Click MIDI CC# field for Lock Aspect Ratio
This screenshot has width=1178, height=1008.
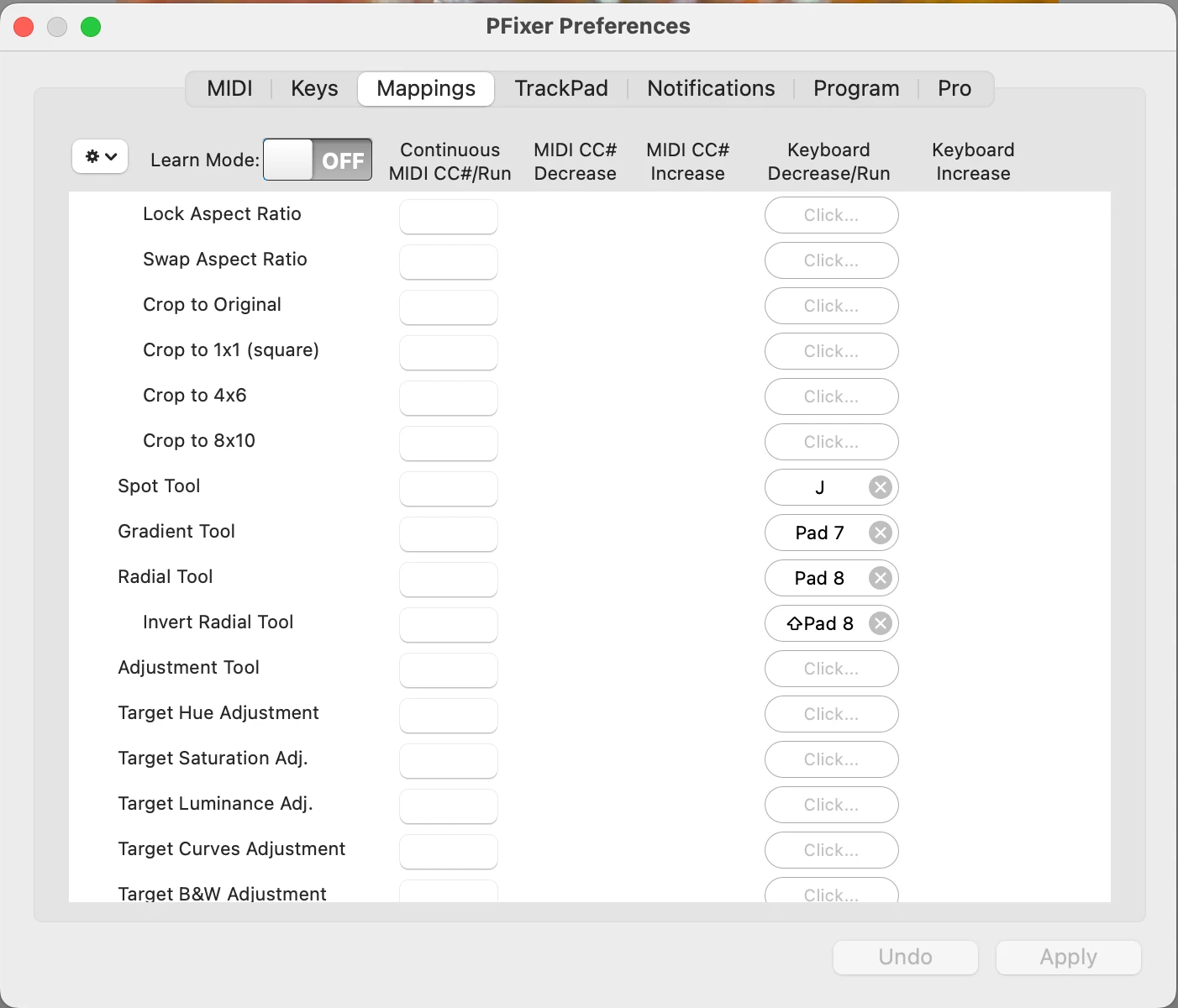tap(449, 217)
